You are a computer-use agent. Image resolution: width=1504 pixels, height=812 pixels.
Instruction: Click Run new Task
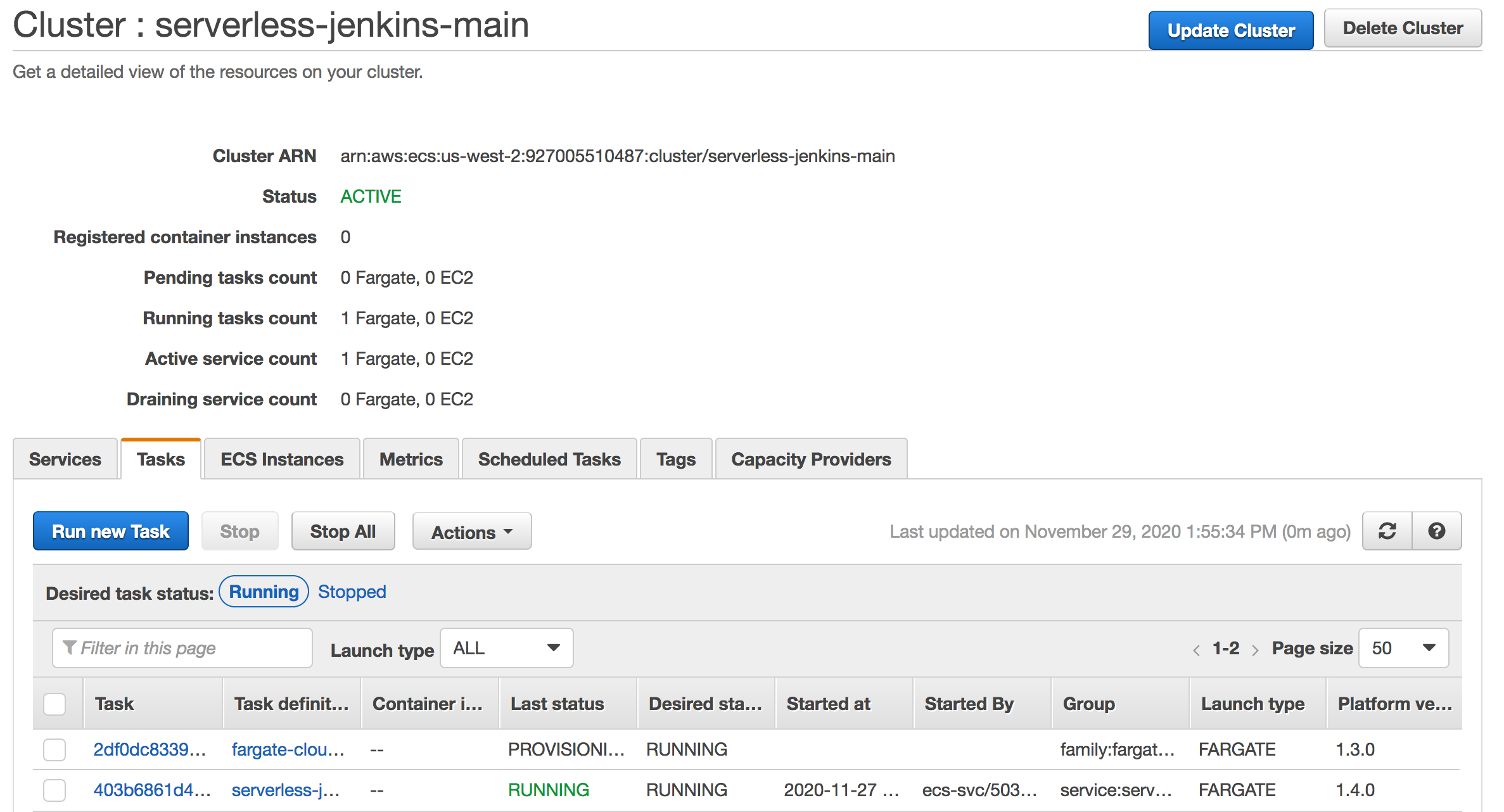[110, 531]
